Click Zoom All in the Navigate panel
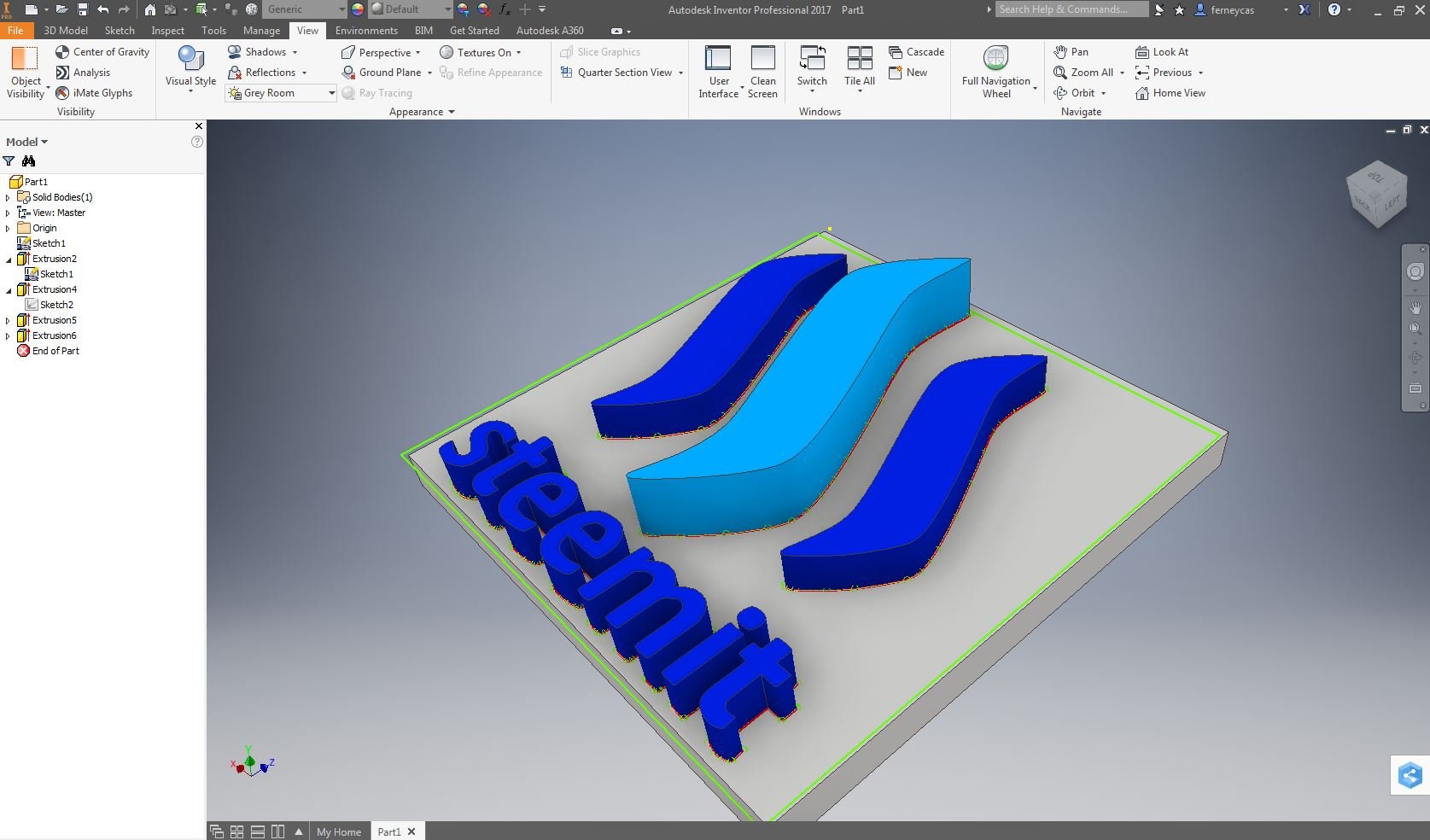This screenshot has height=840, width=1430. tap(1083, 73)
